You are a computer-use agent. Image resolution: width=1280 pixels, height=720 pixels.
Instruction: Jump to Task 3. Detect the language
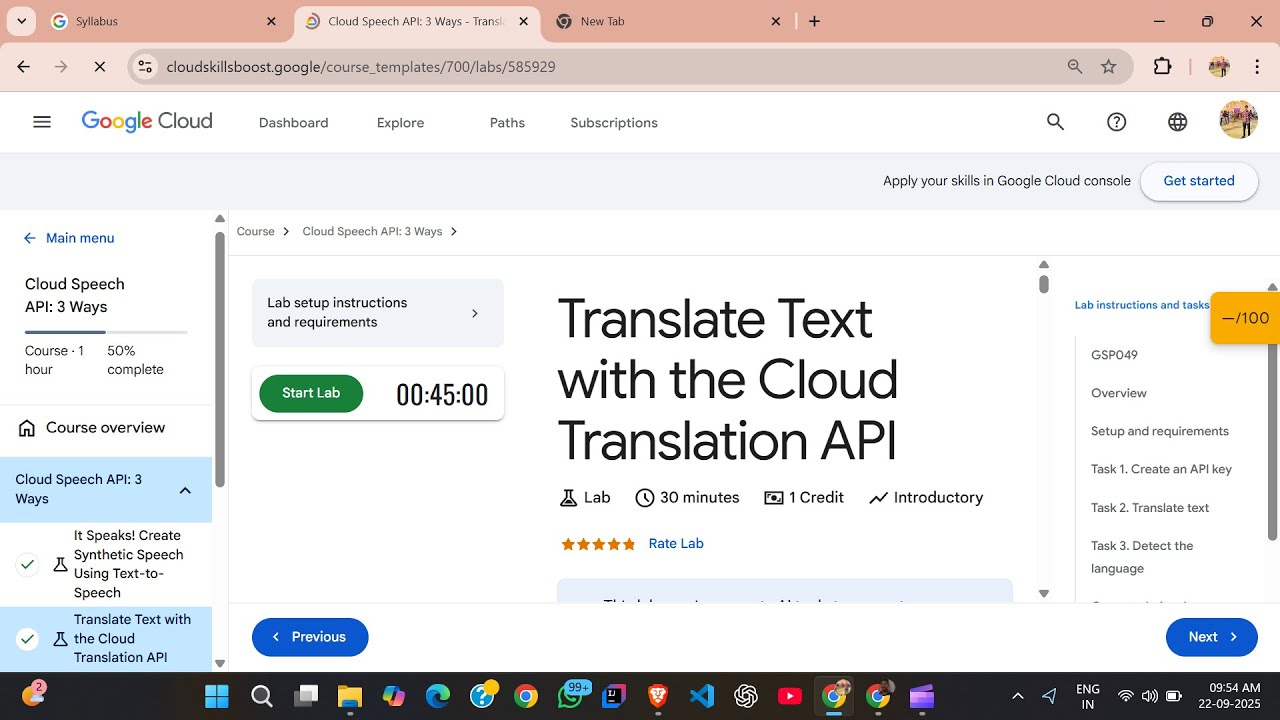pyautogui.click(x=1142, y=557)
